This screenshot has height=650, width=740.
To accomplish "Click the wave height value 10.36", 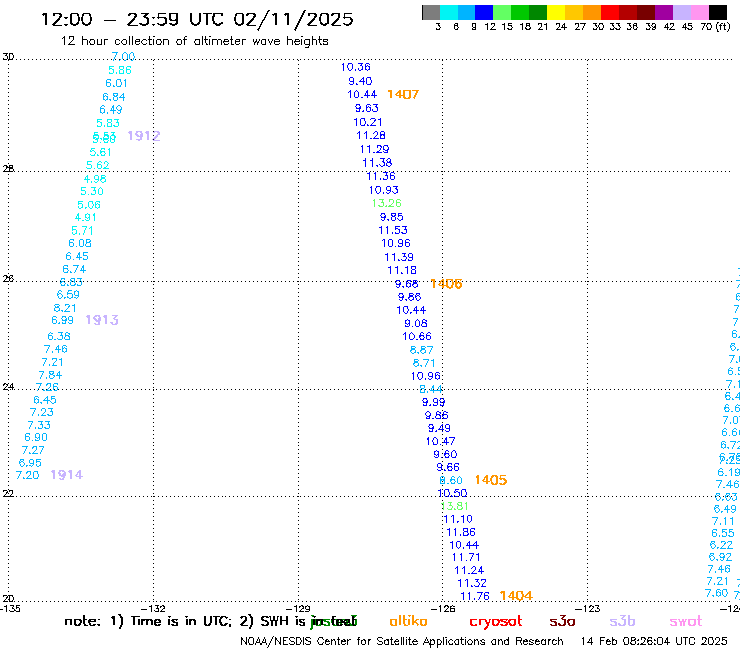I will [355, 67].
